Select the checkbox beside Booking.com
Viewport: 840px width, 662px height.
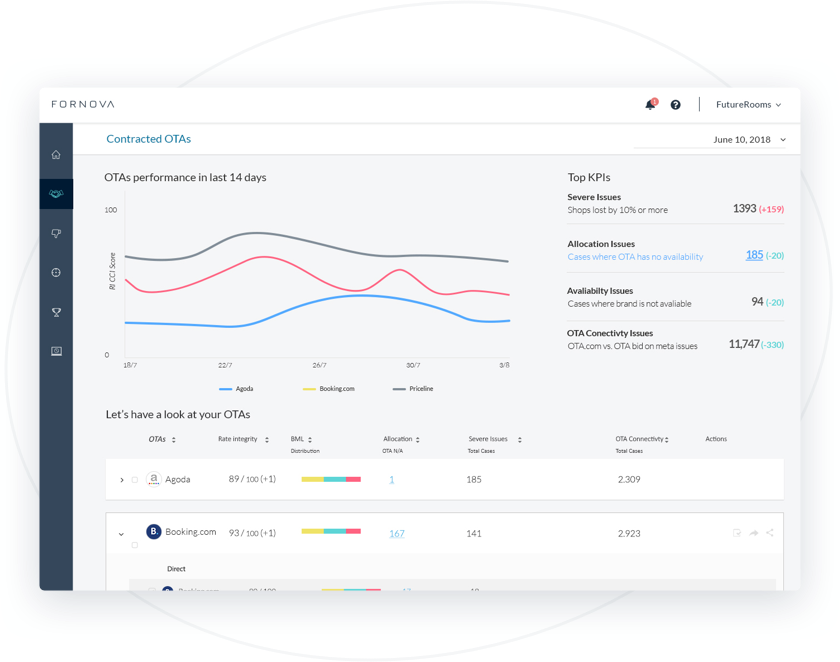click(x=135, y=545)
